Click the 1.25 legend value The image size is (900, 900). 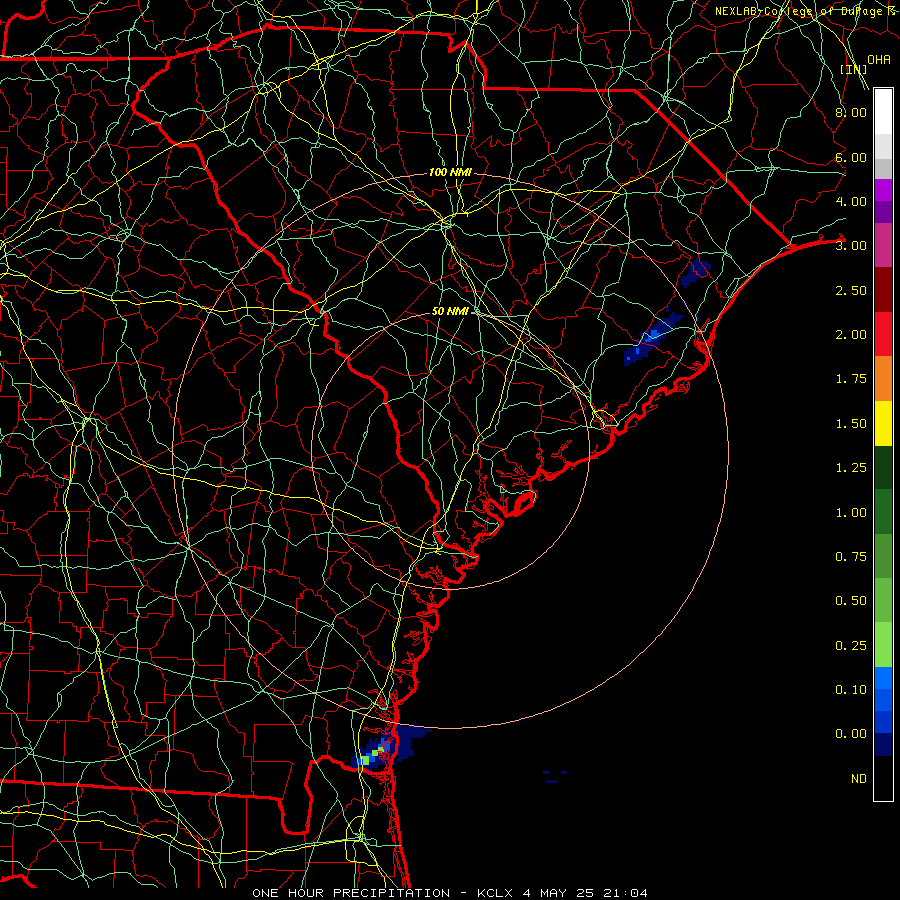(851, 468)
